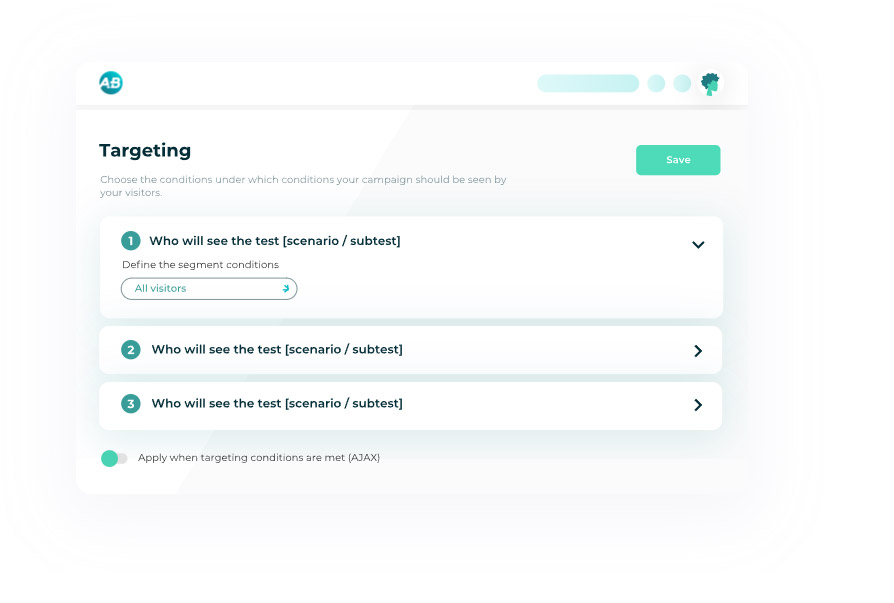894x603 pixels.
Task: Click the Apply when targeting conditions label
Action: pos(259,458)
